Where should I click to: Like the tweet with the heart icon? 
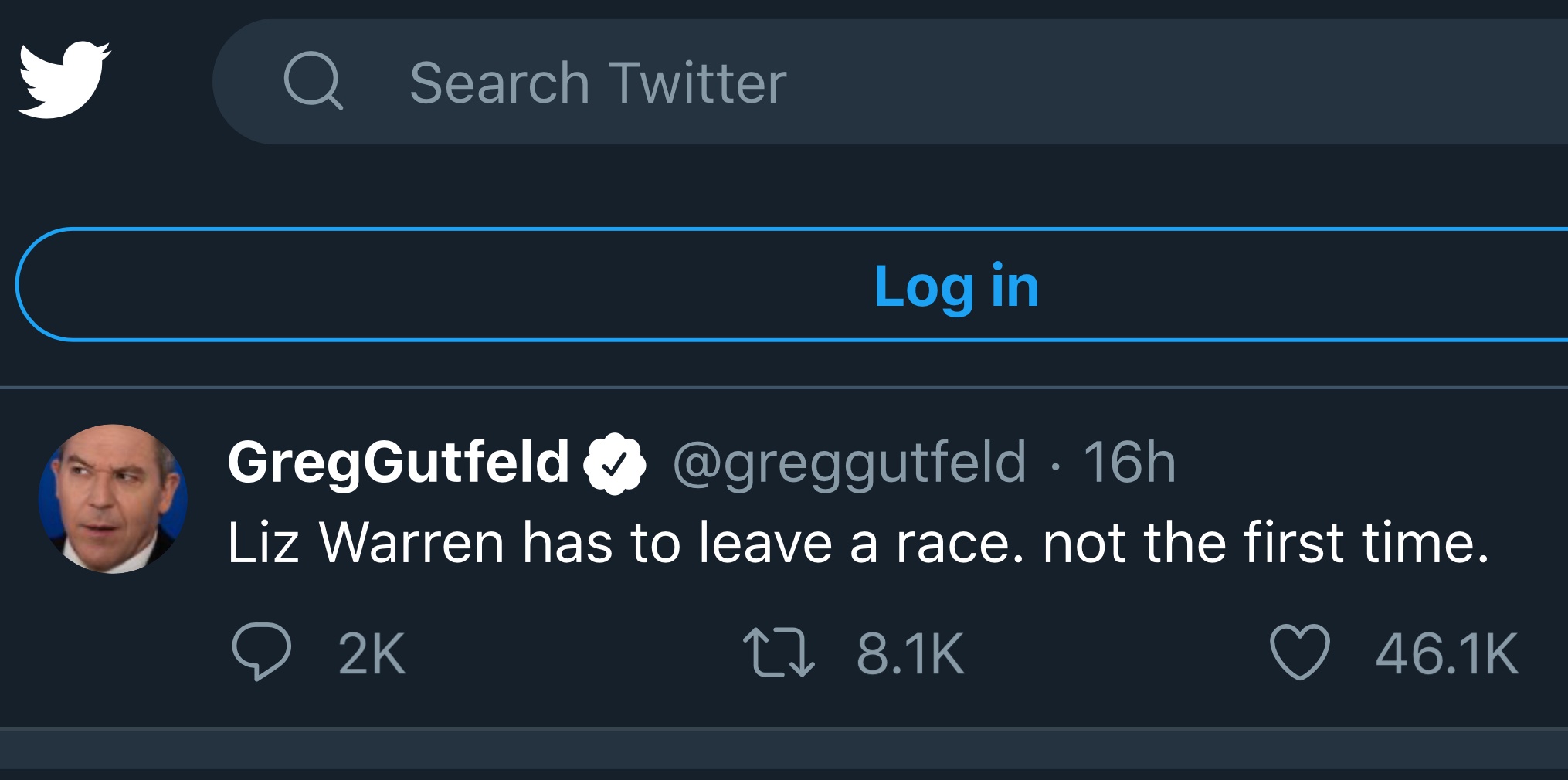(1300, 653)
